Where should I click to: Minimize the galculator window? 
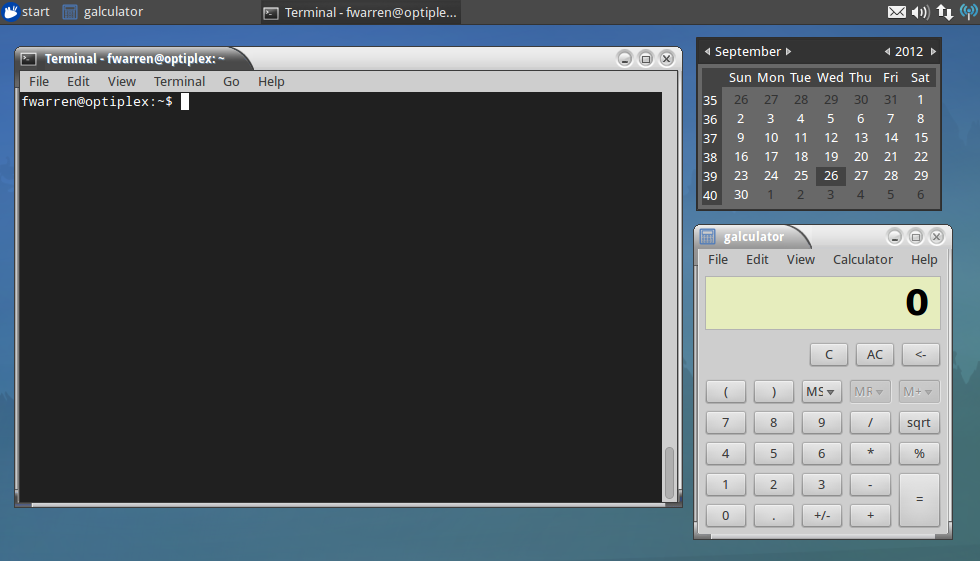pyautogui.click(x=894, y=237)
